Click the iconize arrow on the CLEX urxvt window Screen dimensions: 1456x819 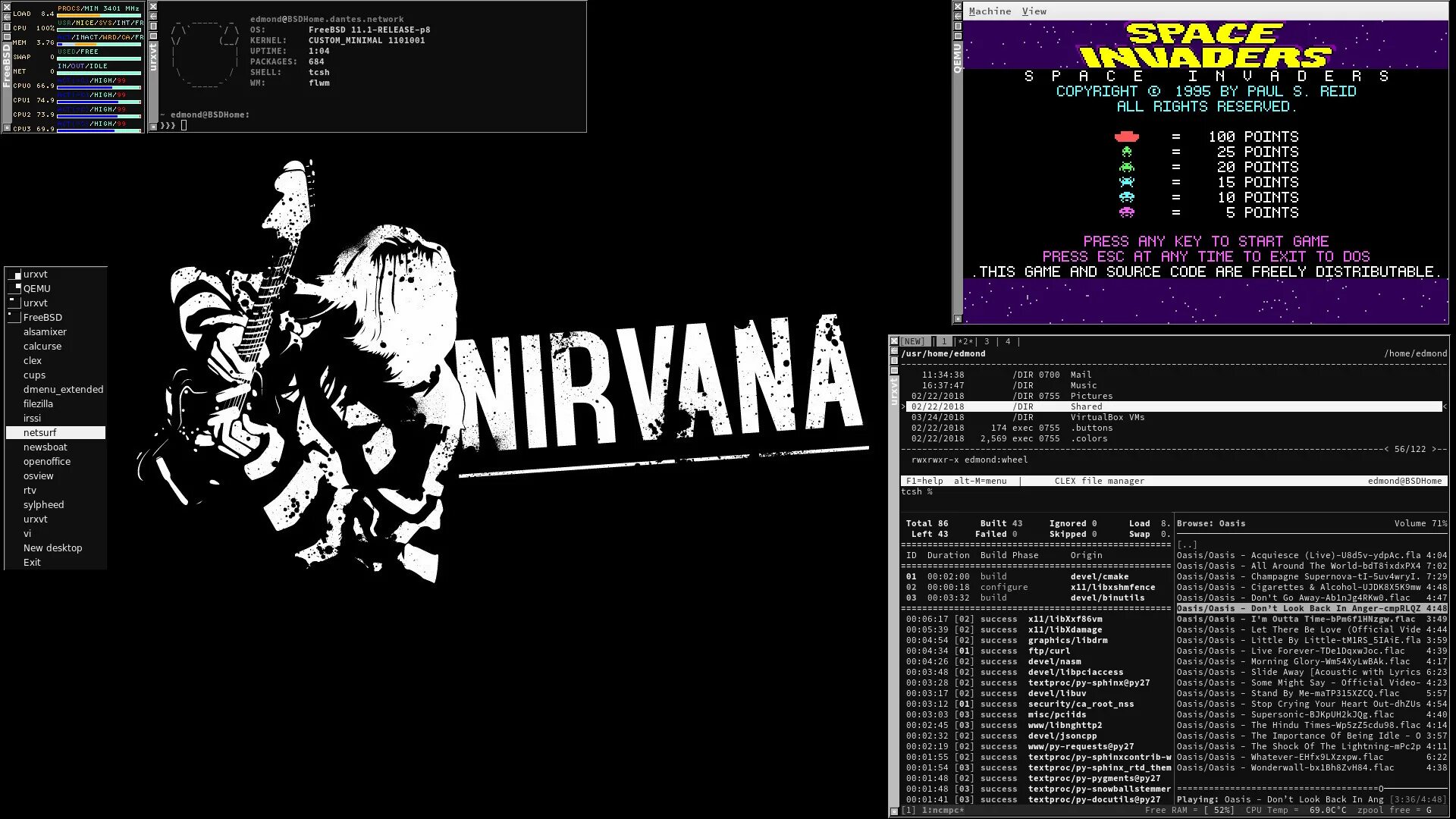click(x=894, y=350)
